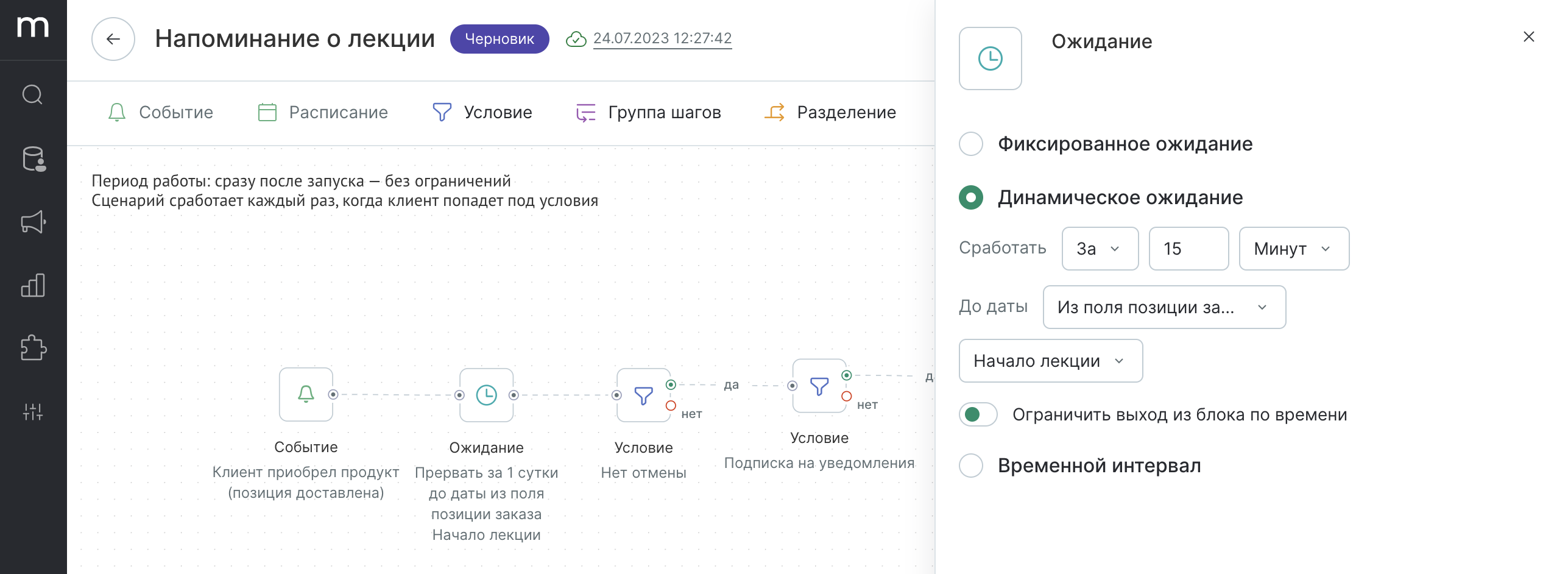Select the Условие block type
This screenshot has width=1568, height=574.
pos(482,112)
